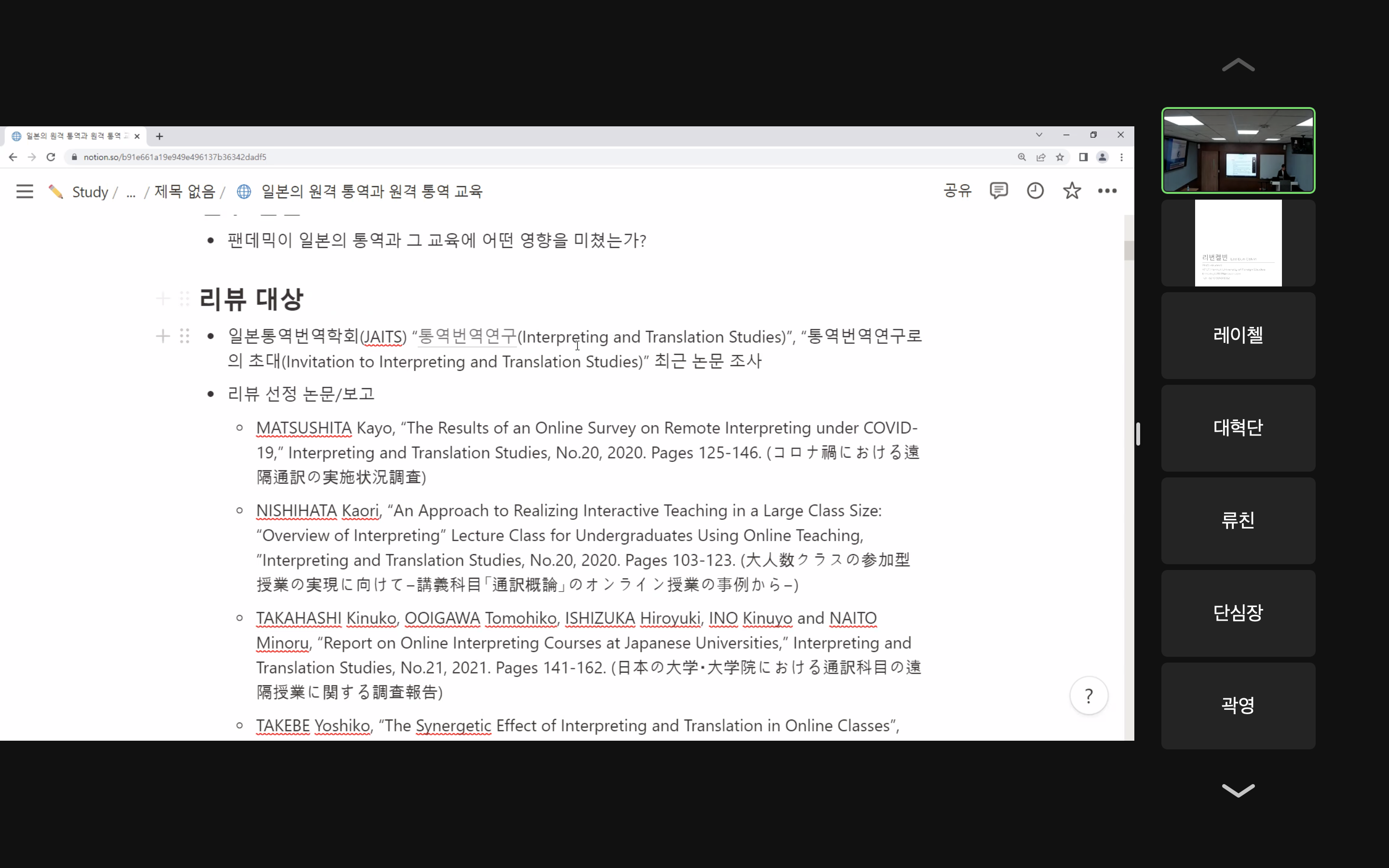Click the globe icon in the breadcrumb
Viewport: 1389px width, 868px height.
pos(244,191)
